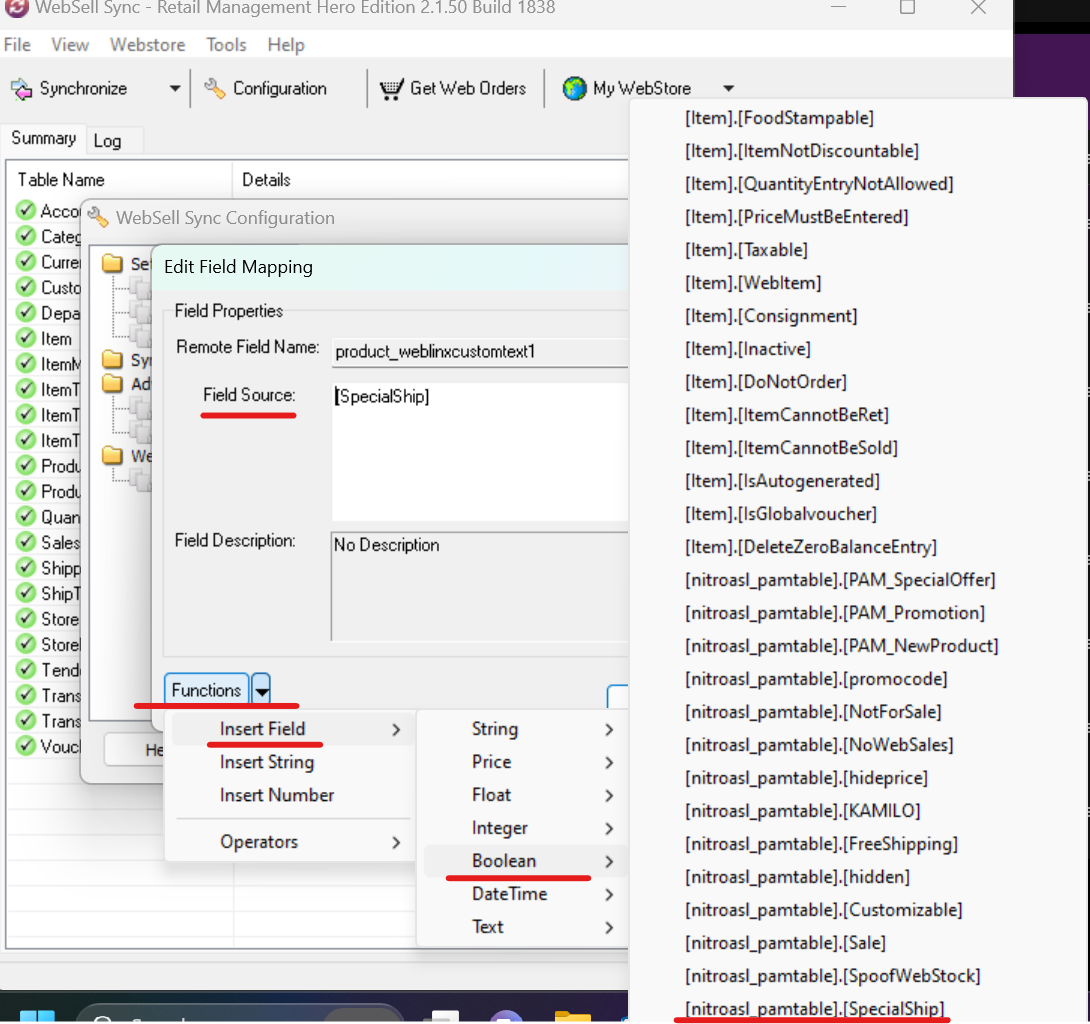Click the Sales row green check icon
Viewport: 1090px width, 1024px height.
26,542
